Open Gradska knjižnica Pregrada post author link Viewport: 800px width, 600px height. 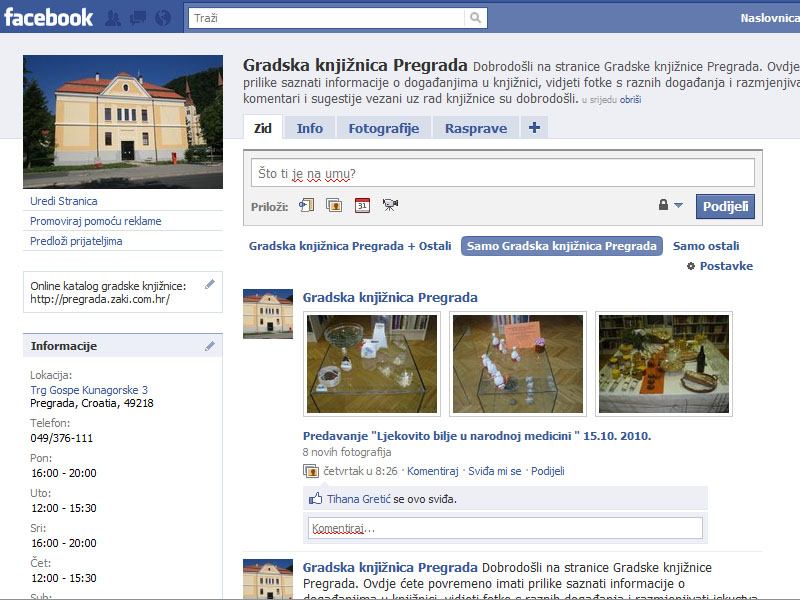(390, 297)
